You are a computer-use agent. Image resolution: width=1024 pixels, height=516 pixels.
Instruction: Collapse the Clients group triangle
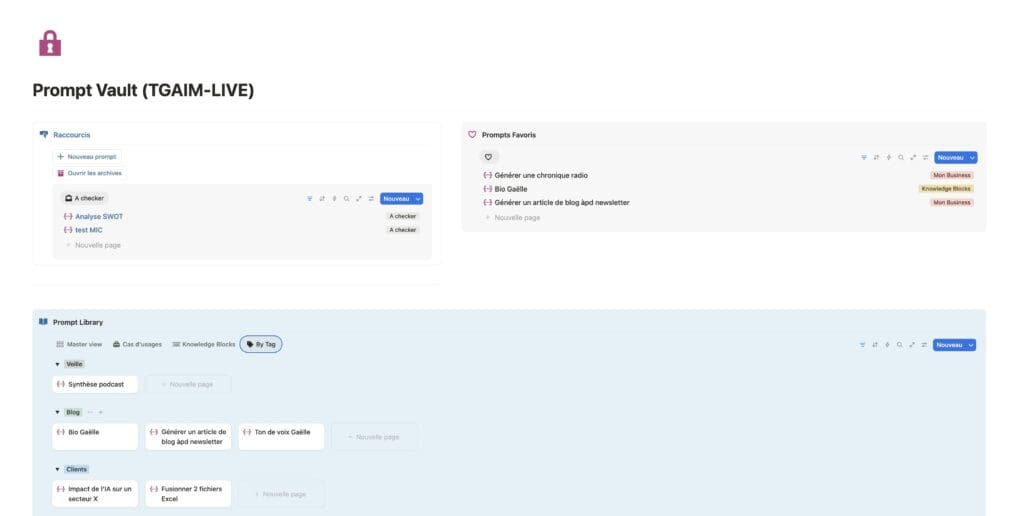57,469
